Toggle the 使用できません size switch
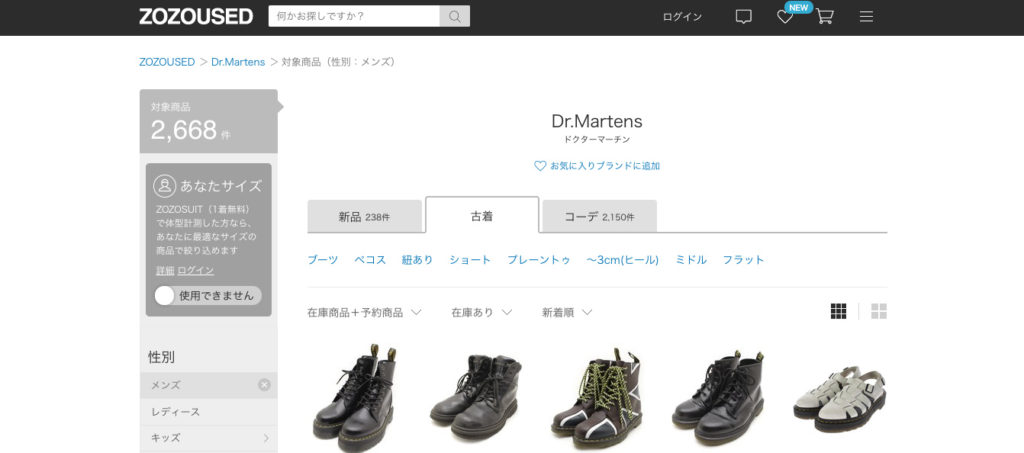The width and height of the screenshot is (1024, 453). [208, 296]
